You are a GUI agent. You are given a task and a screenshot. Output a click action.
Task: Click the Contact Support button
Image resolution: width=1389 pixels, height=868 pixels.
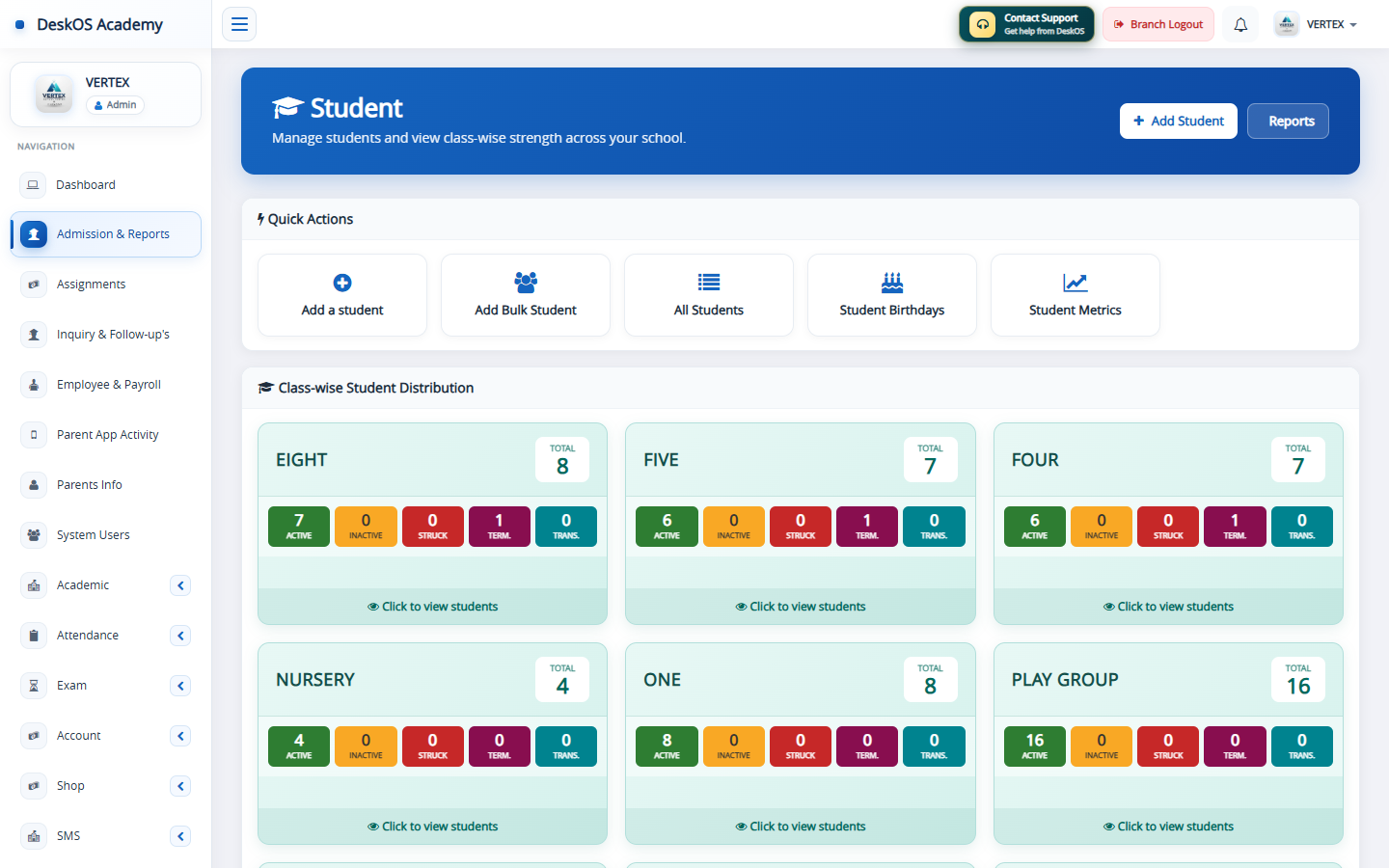coord(1026,25)
